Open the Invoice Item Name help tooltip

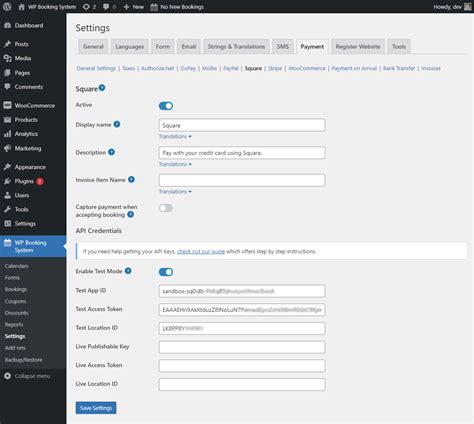click(x=131, y=179)
